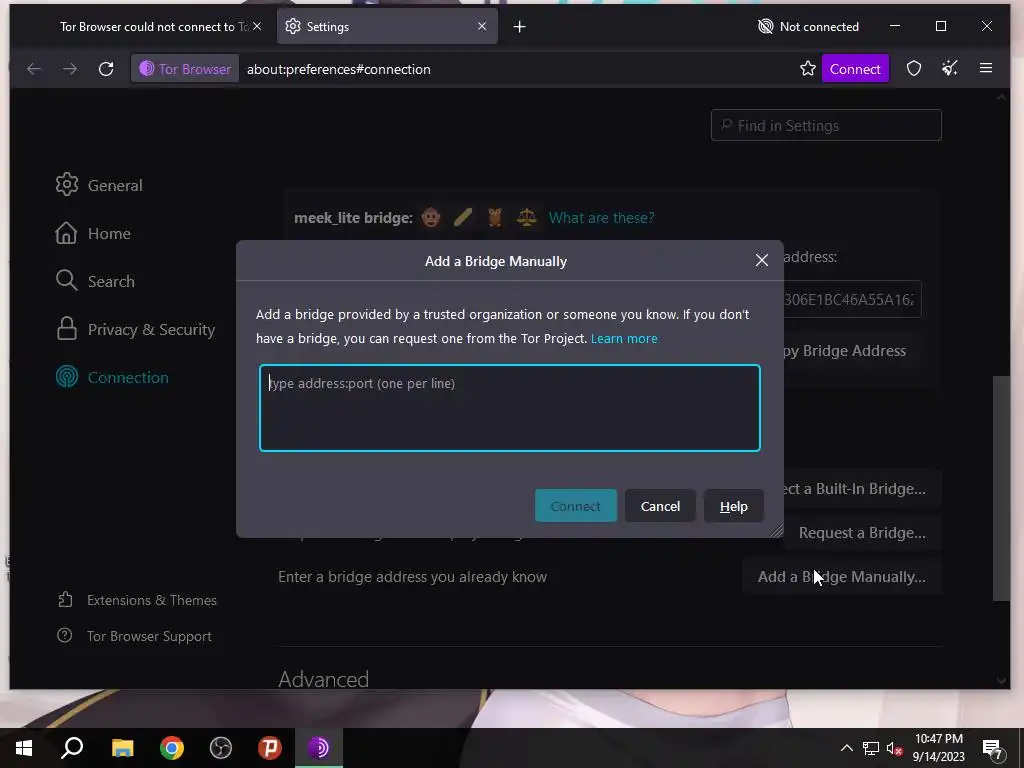1024x768 pixels.
Task: Open Help from the bridge dialog
Action: [733, 506]
